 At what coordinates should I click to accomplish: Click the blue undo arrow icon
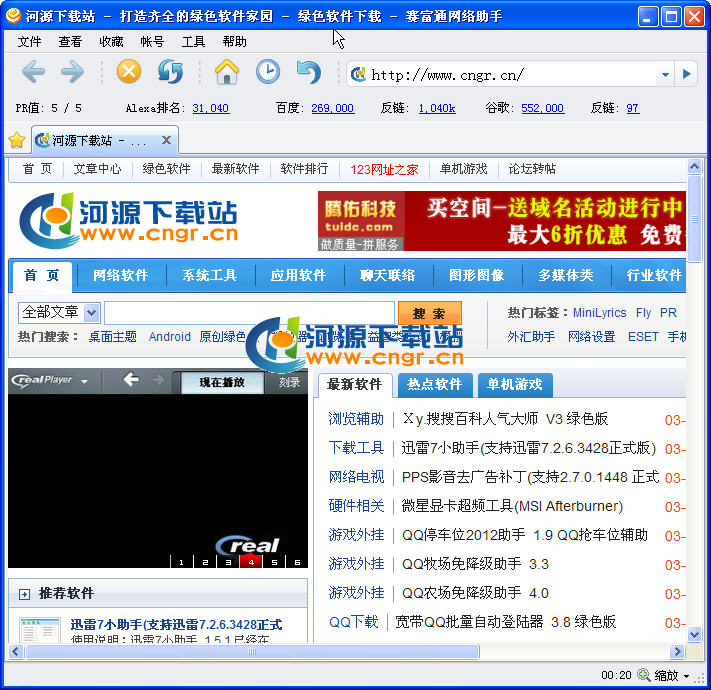pyautogui.click(x=309, y=72)
